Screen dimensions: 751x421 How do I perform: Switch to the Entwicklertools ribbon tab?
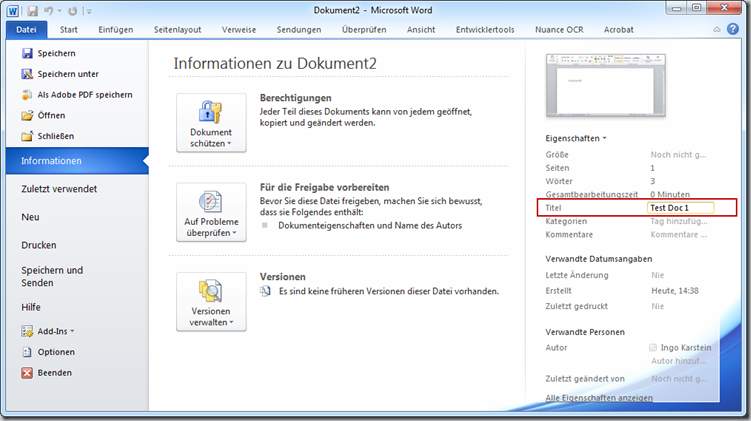485,30
